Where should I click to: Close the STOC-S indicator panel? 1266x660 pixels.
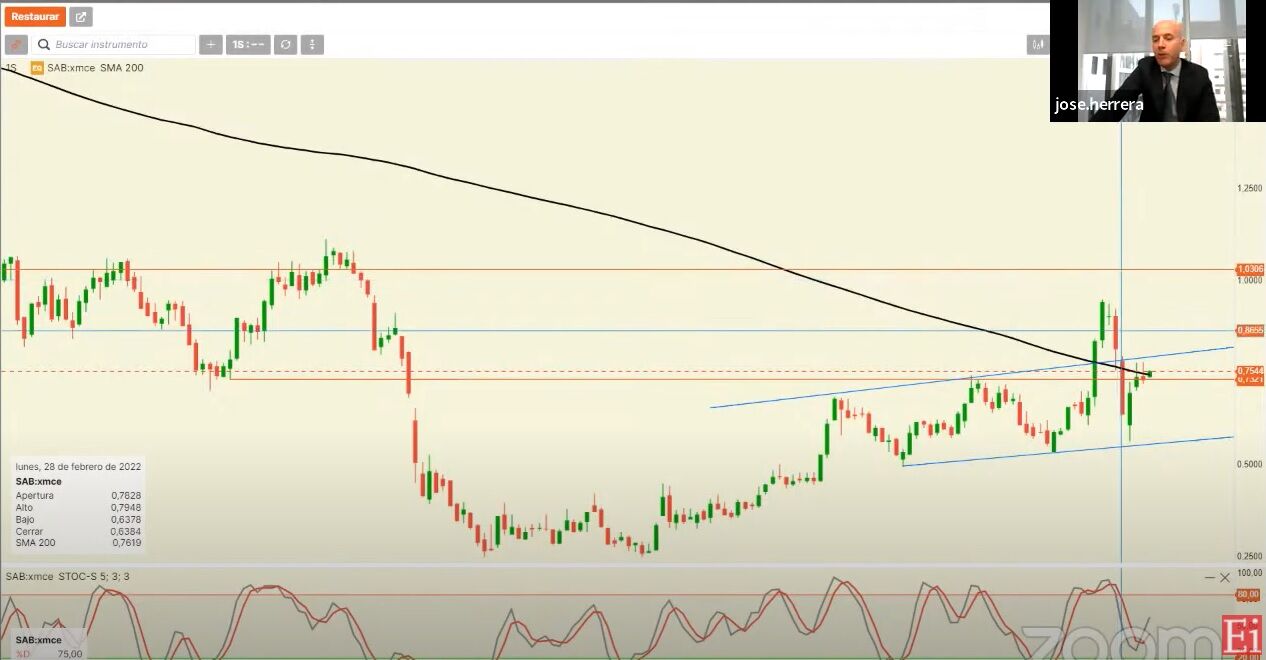(x=1225, y=577)
